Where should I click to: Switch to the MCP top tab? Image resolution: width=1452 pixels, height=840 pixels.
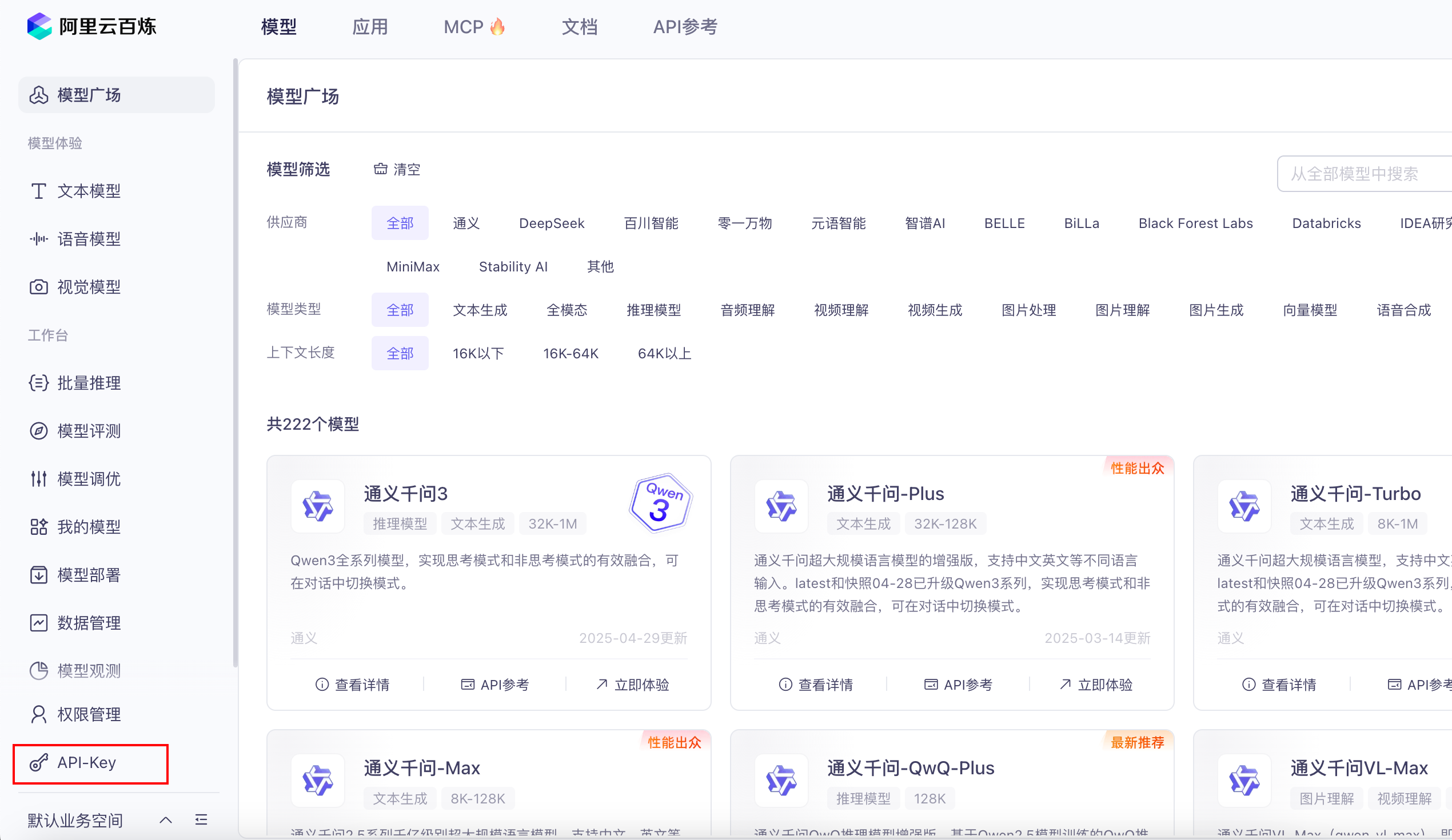tap(474, 26)
